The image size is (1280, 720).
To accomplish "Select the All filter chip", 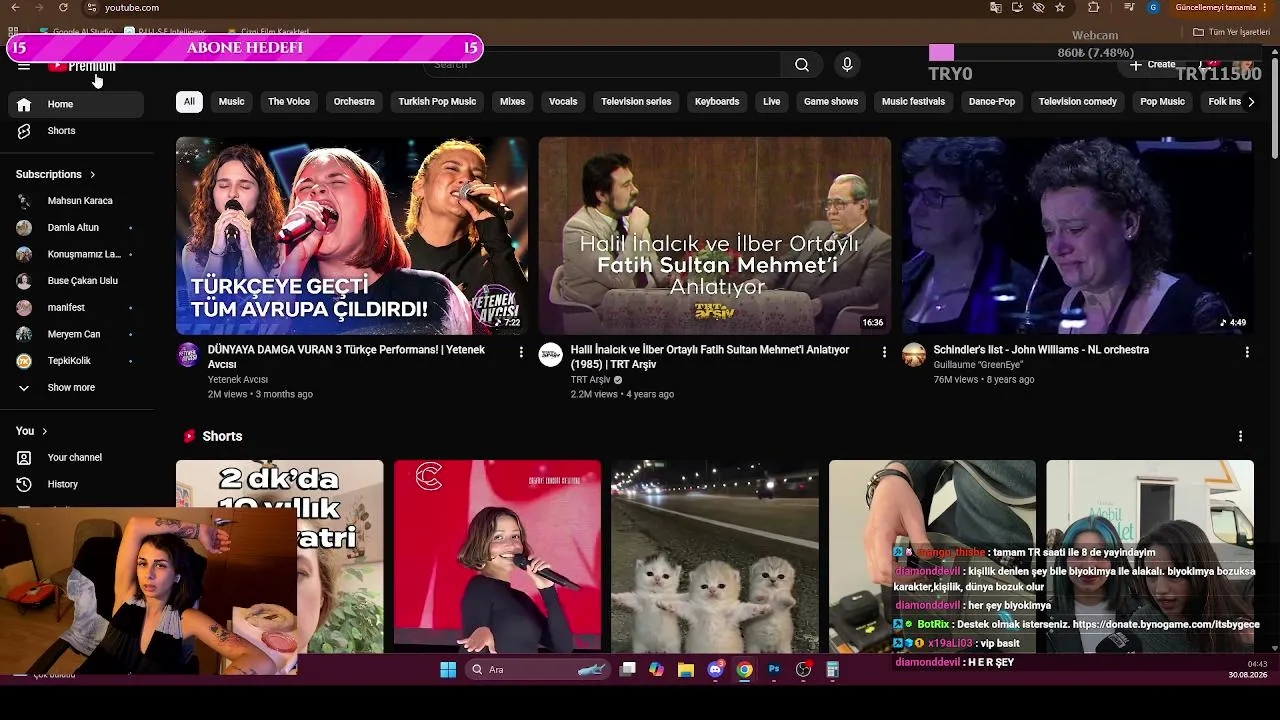I will coord(189,102).
